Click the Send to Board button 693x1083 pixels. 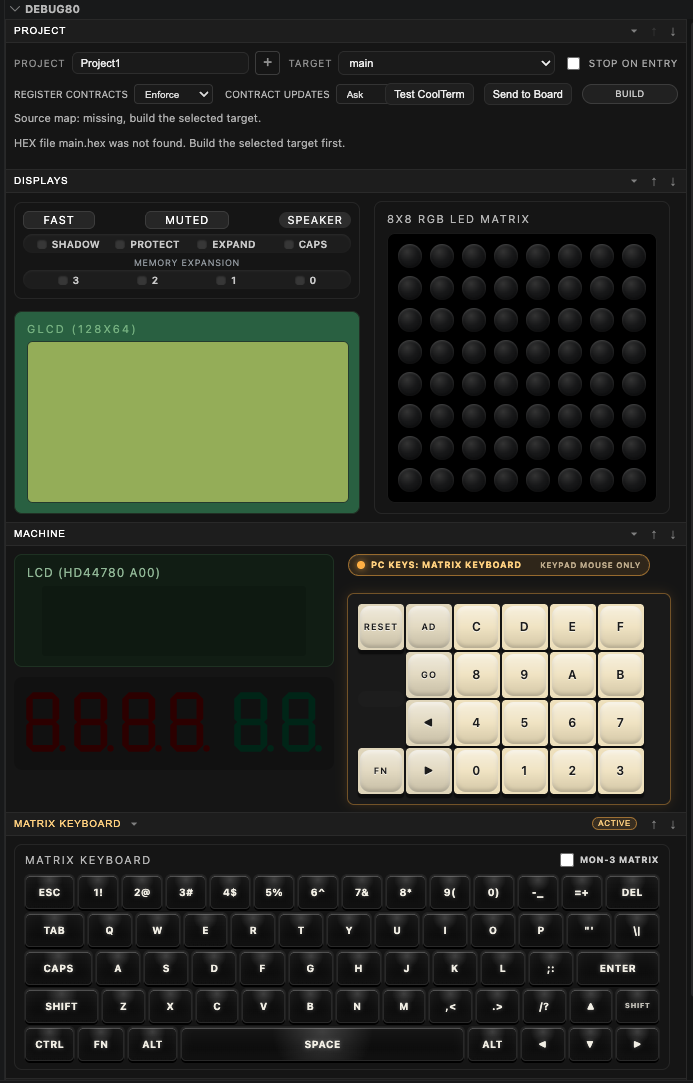[x=528, y=95]
